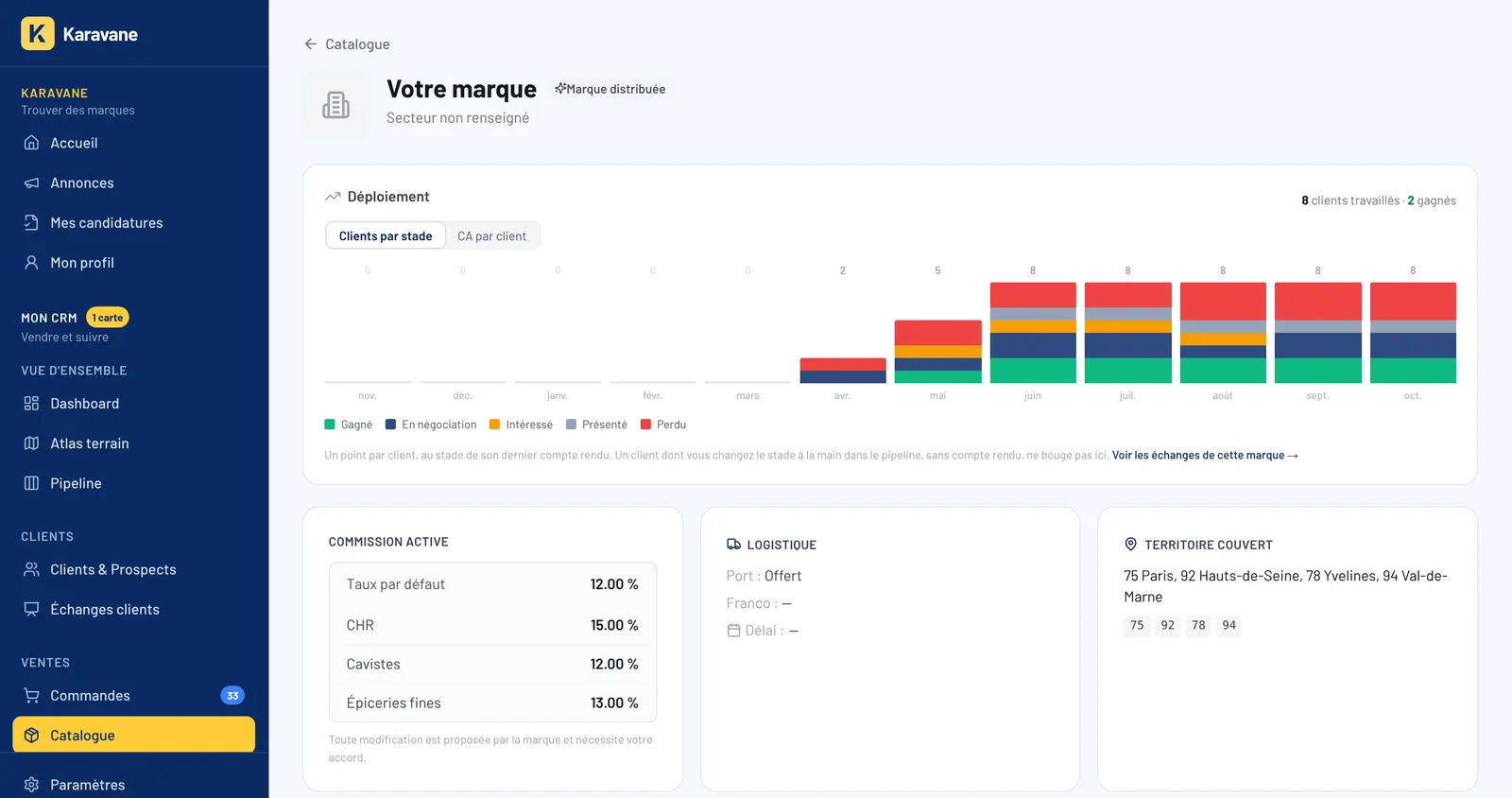
Task: Switch to the CA par client tab
Action: pos(491,236)
